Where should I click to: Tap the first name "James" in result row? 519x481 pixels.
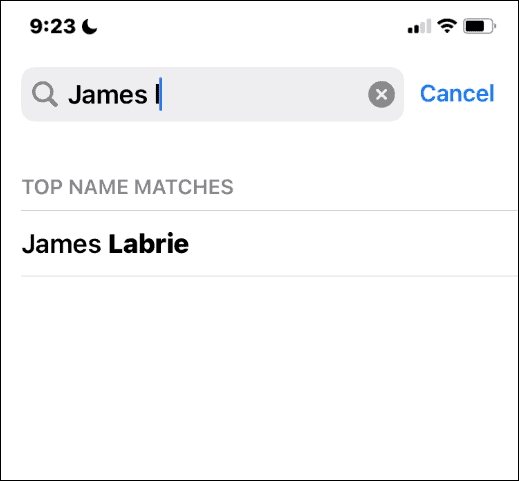[x=61, y=244]
